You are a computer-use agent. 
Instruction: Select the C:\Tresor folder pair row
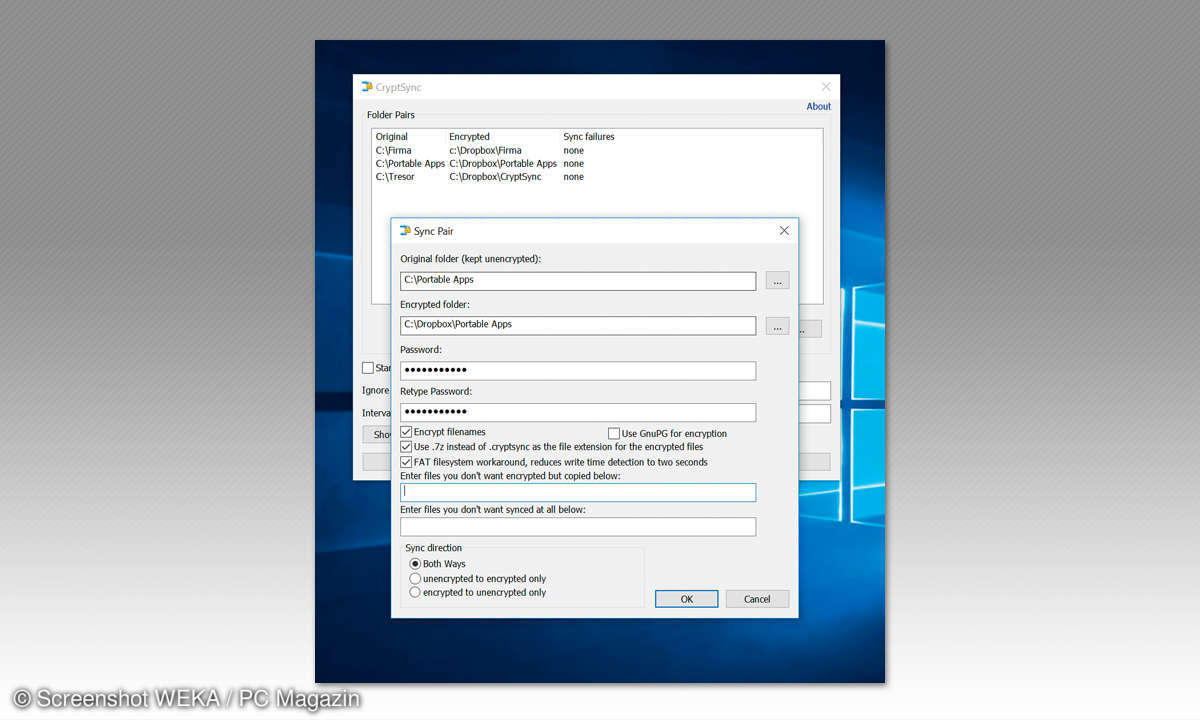pos(597,177)
